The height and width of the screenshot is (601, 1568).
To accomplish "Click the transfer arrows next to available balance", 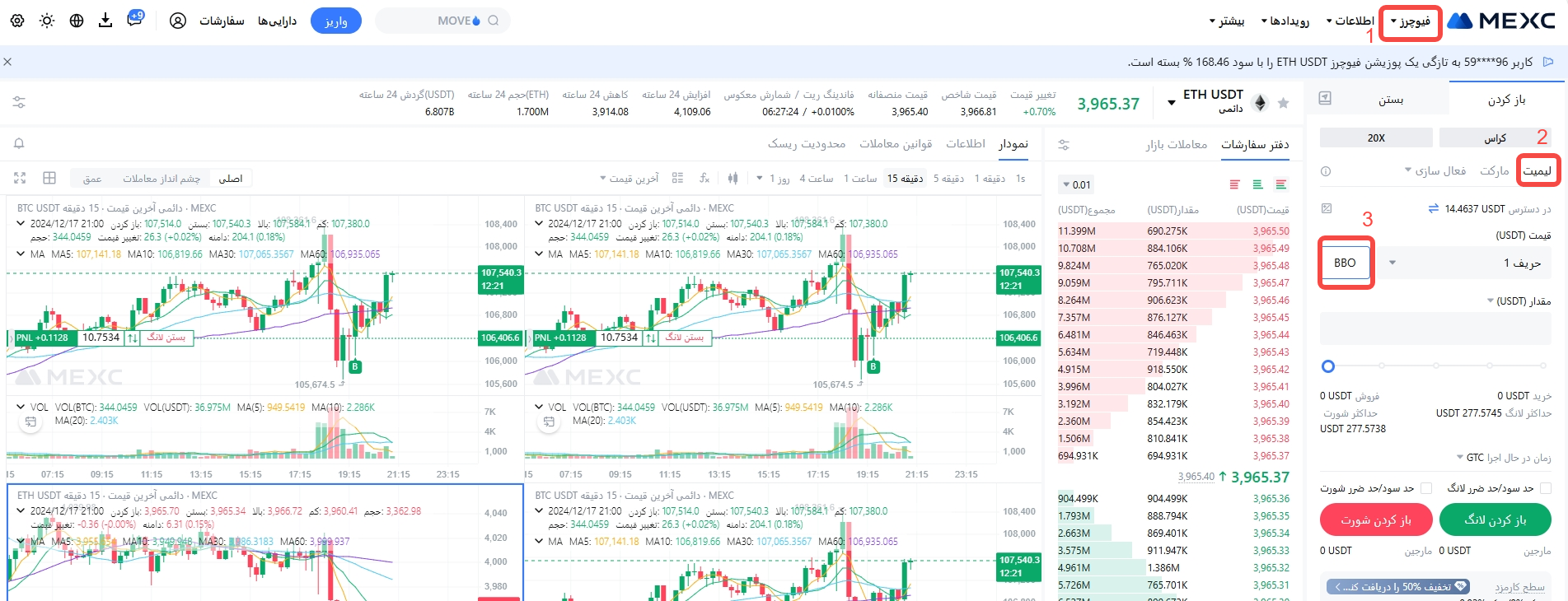I will (x=1433, y=208).
